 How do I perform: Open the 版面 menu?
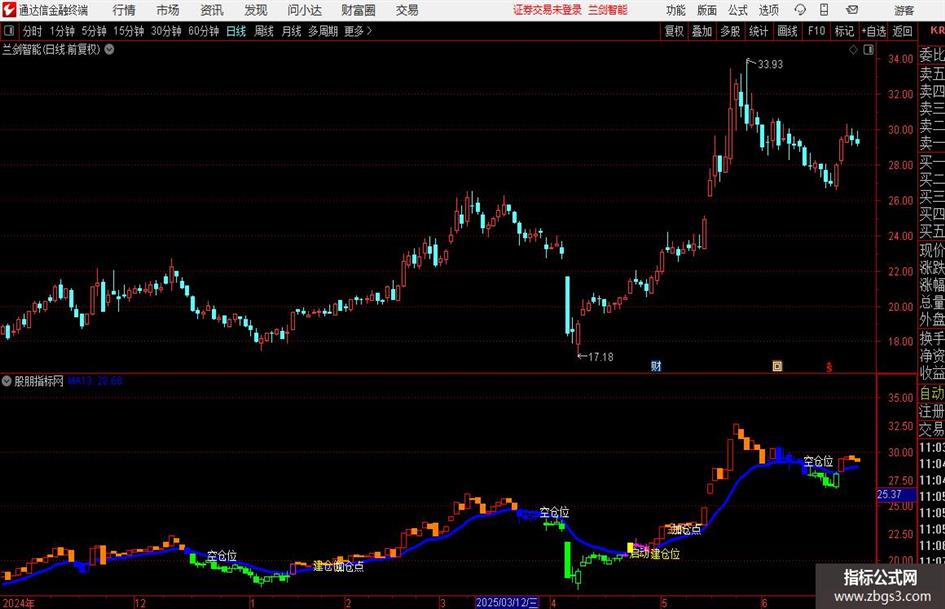[x=706, y=10]
